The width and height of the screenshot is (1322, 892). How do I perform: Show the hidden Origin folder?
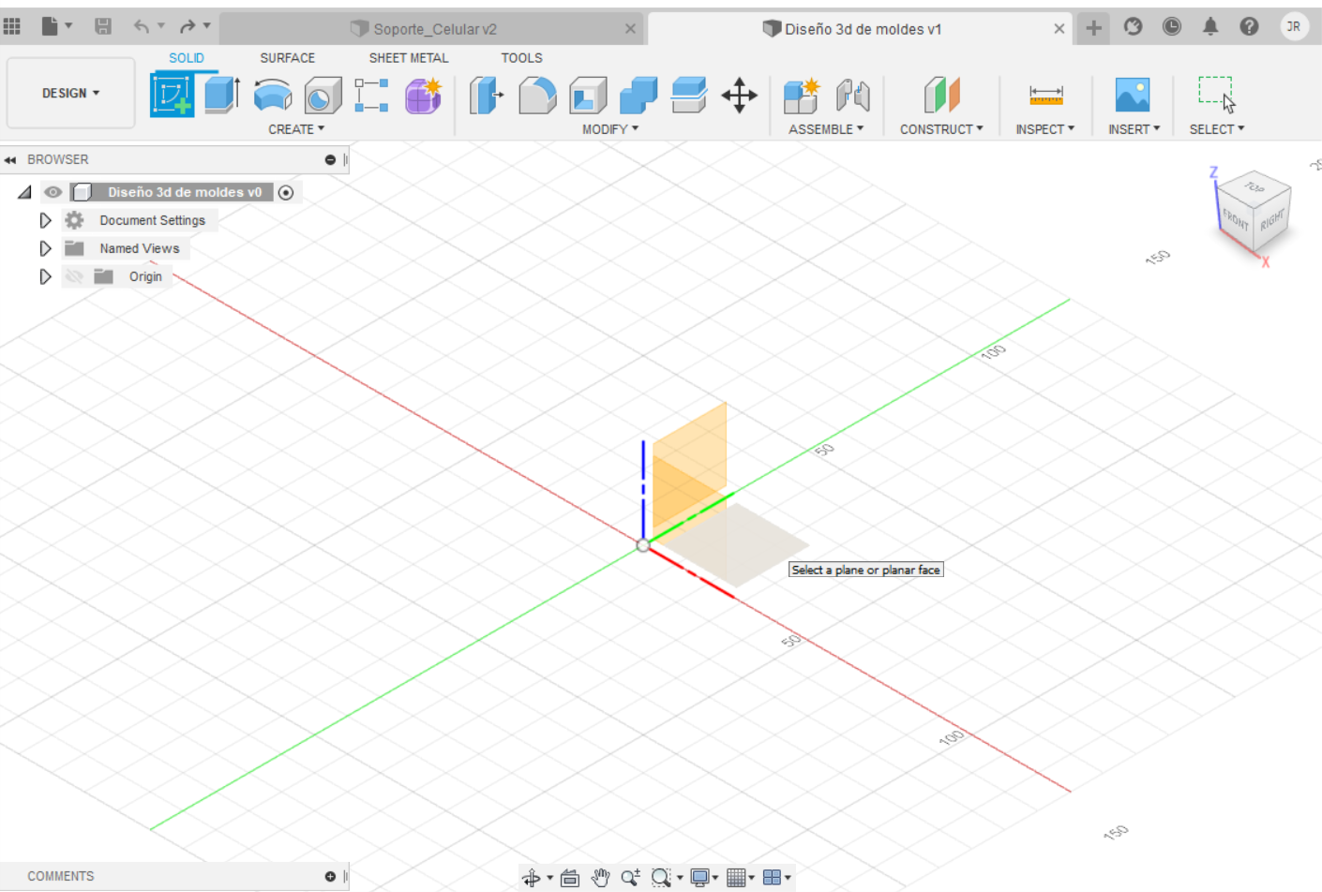point(74,277)
